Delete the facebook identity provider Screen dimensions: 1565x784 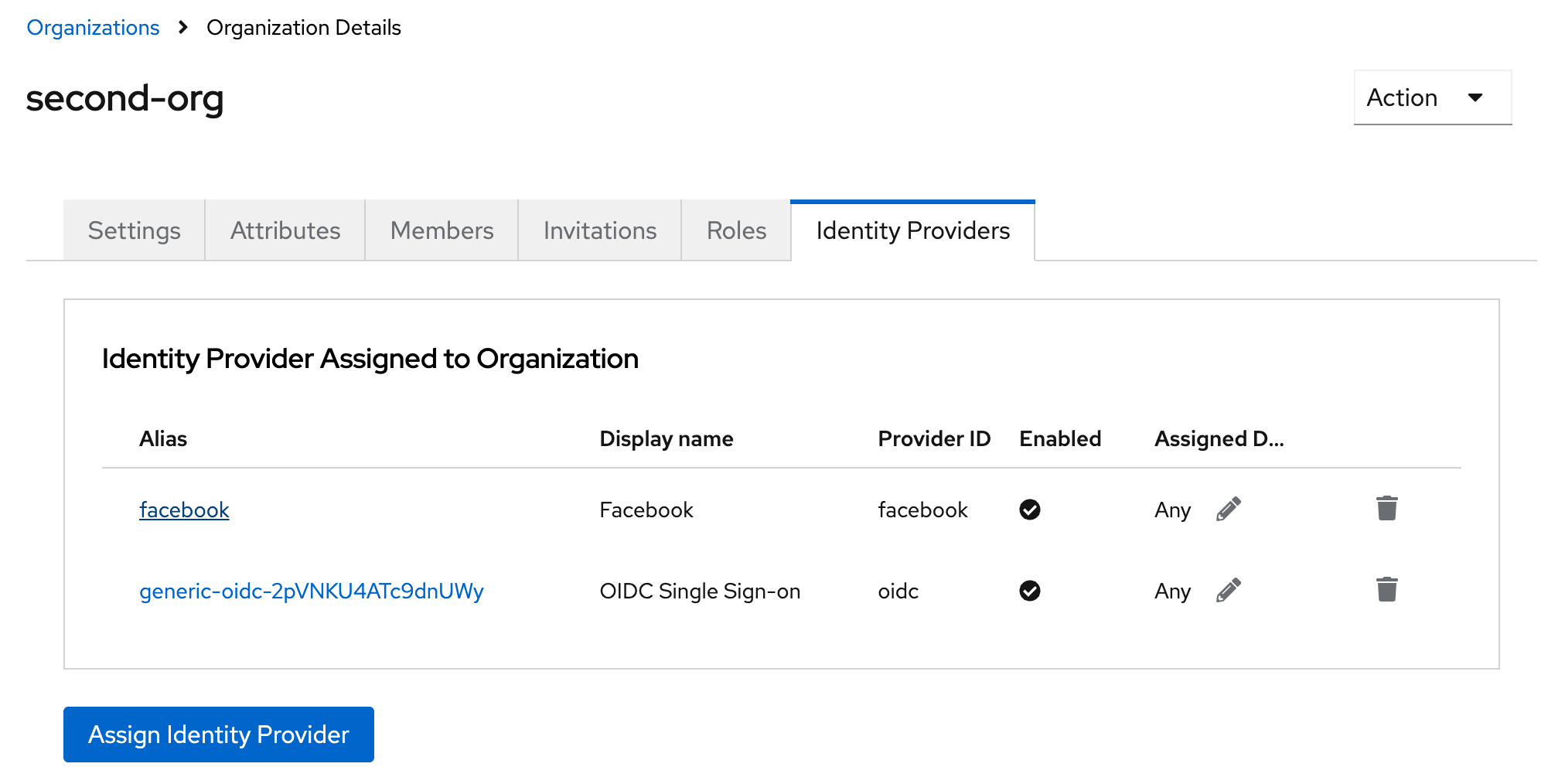[x=1386, y=508]
